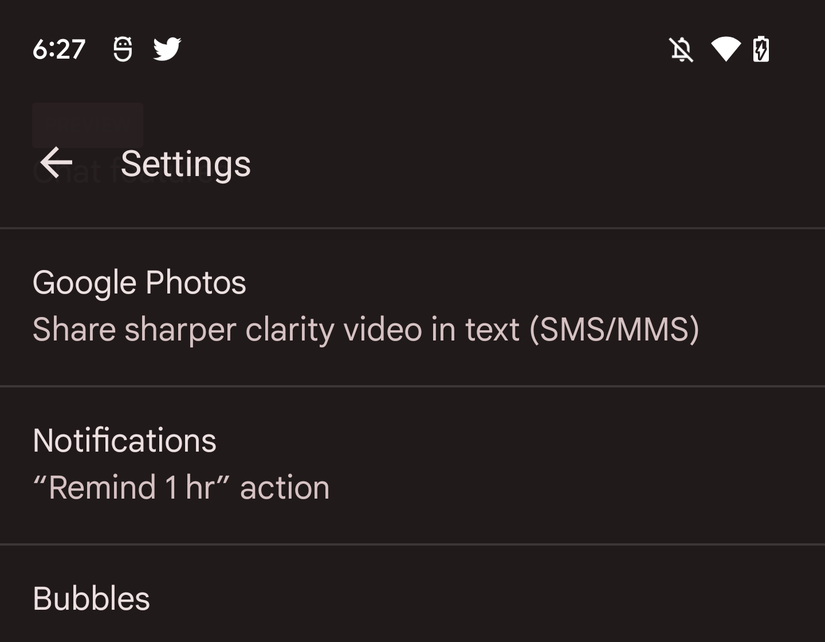The image size is (825, 642).
Task: Select the "(SMS/MMS)" text in Google Photos row
Action: coord(612,330)
